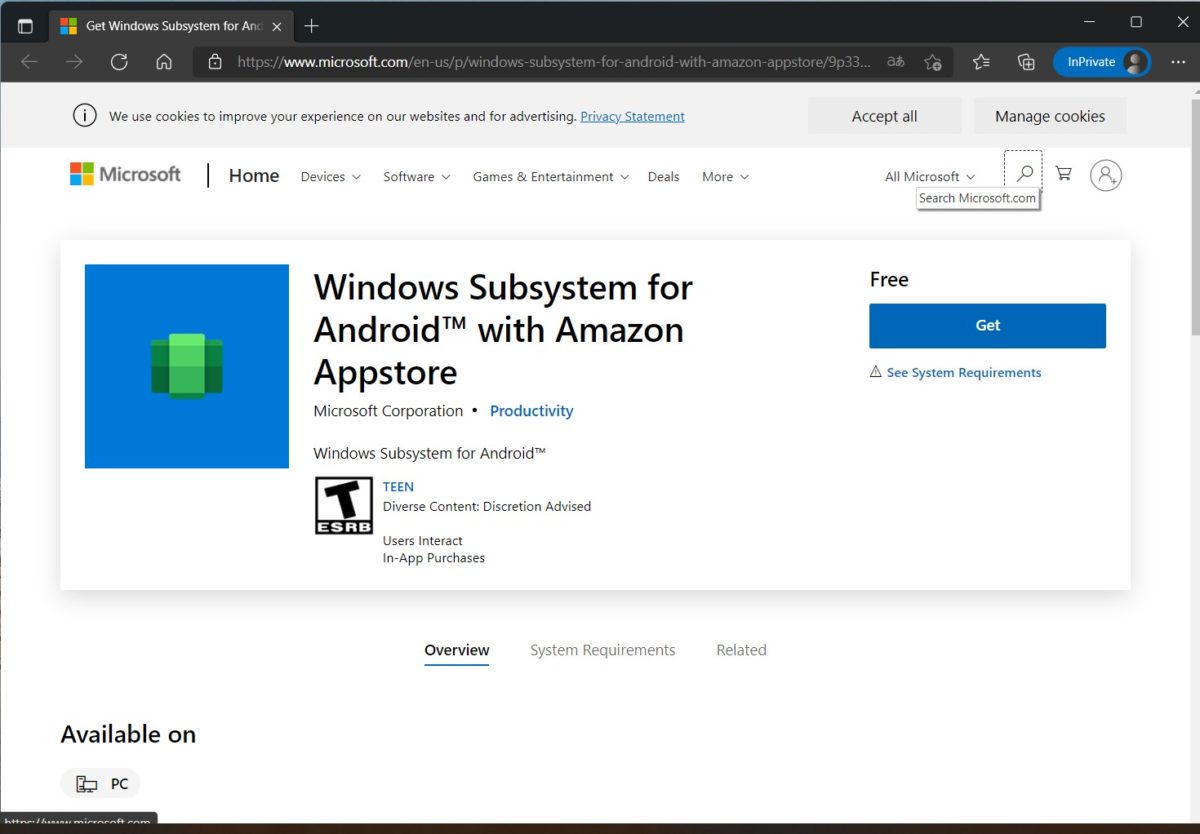Viewport: 1200px width, 834px height.
Task: Click the browser Back arrow
Action: (29, 62)
